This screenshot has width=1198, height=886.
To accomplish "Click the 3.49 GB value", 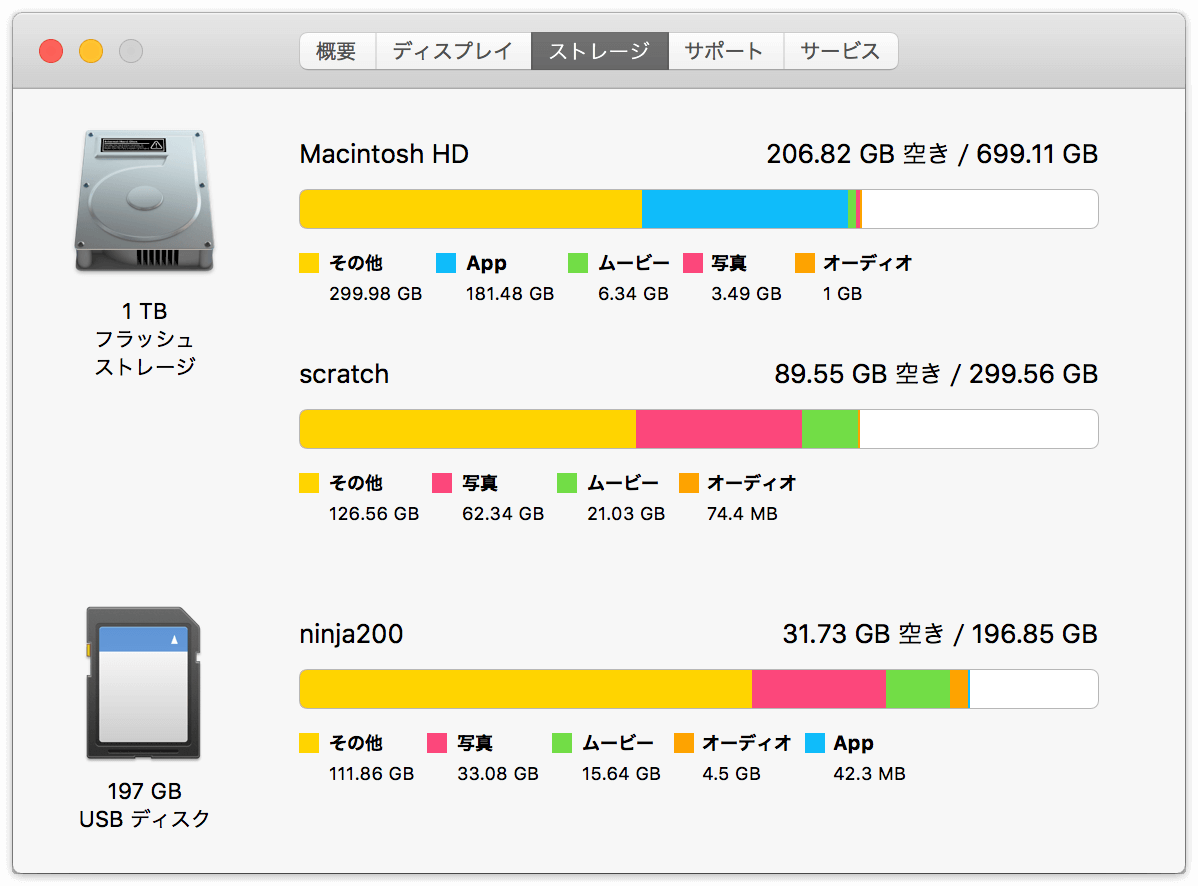I will (746, 294).
